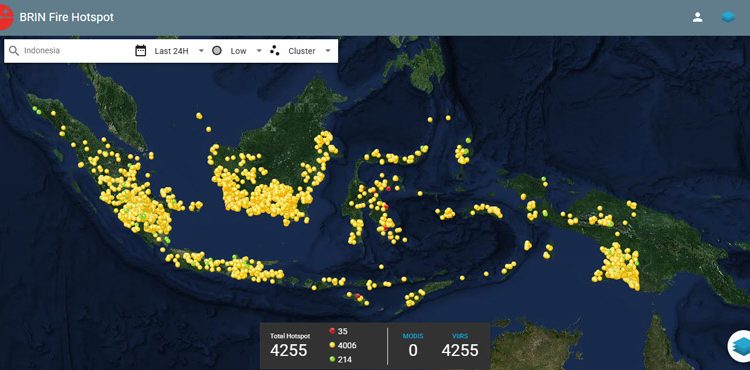The width and height of the screenshot is (750, 370).
Task: Click the calendar icon beside Last 24H
Action: (141, 51)
